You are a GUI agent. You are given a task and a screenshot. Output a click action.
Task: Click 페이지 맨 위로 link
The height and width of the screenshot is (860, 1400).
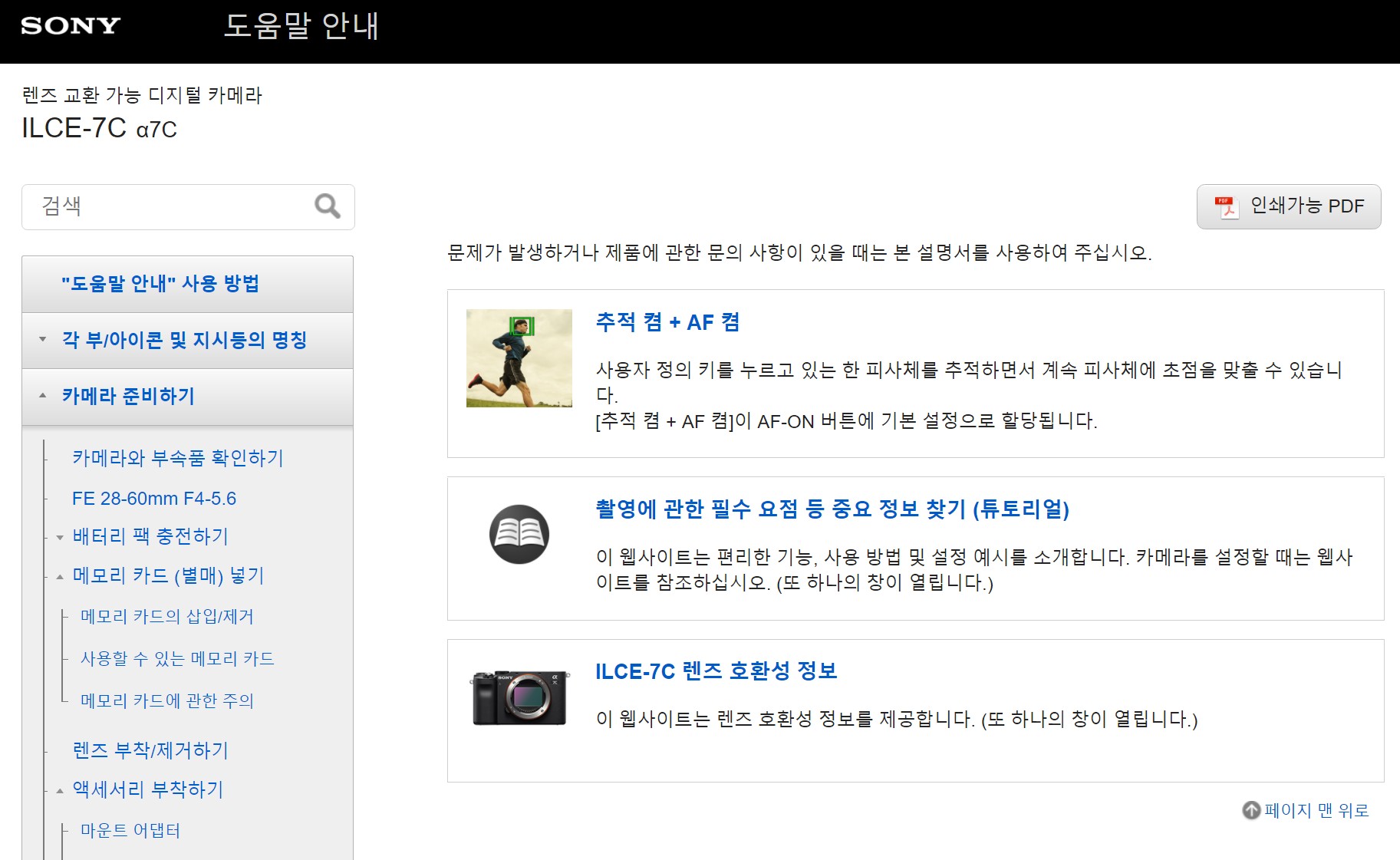click(x=1316, y=810)
